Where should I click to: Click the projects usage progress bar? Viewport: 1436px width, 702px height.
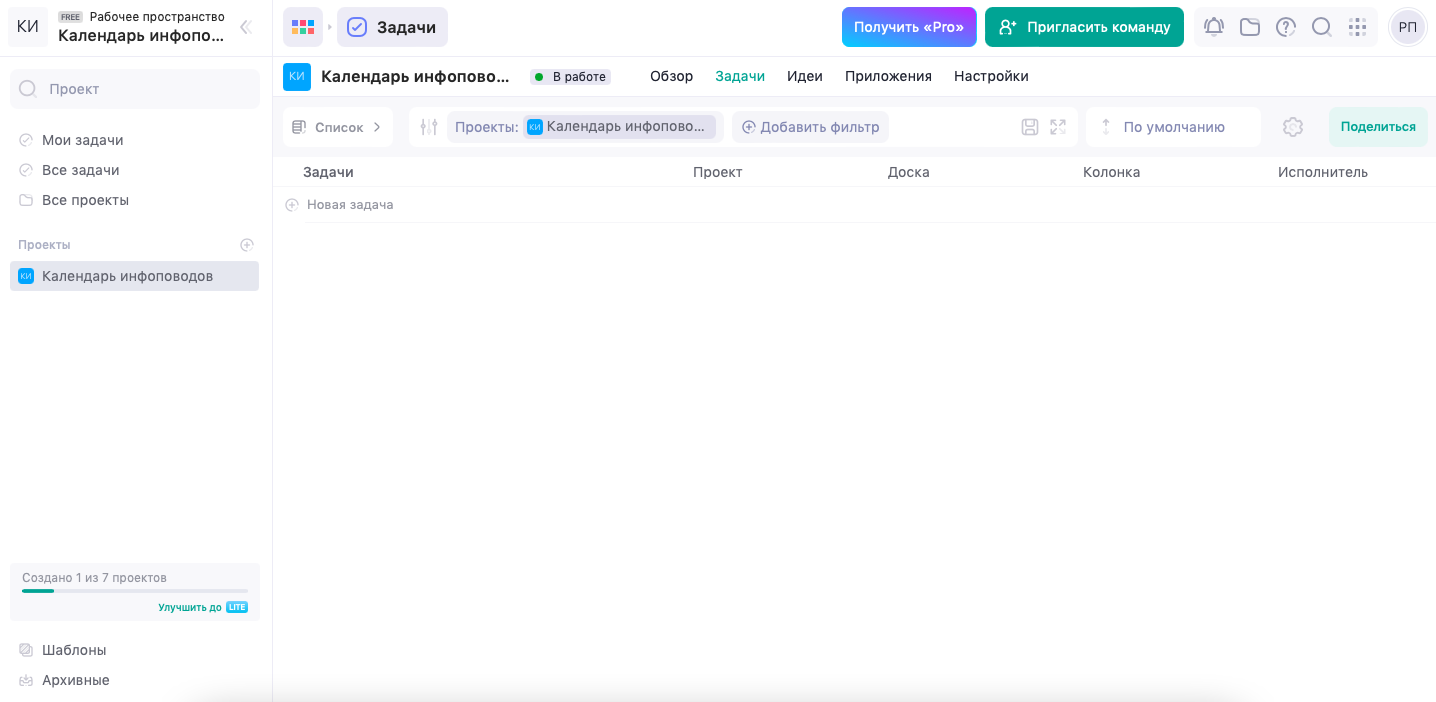pyautogui.click(x=135, y=591)
